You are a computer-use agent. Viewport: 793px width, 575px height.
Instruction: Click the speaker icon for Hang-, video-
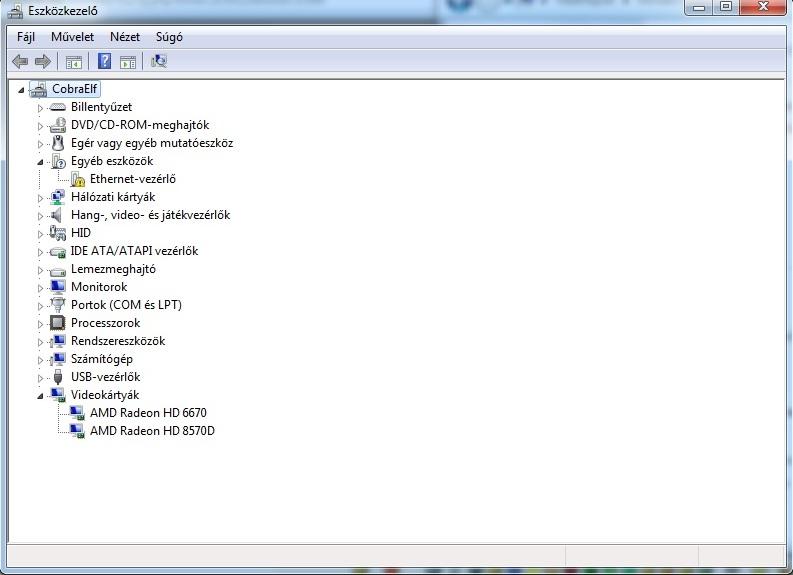coord(57,215)
